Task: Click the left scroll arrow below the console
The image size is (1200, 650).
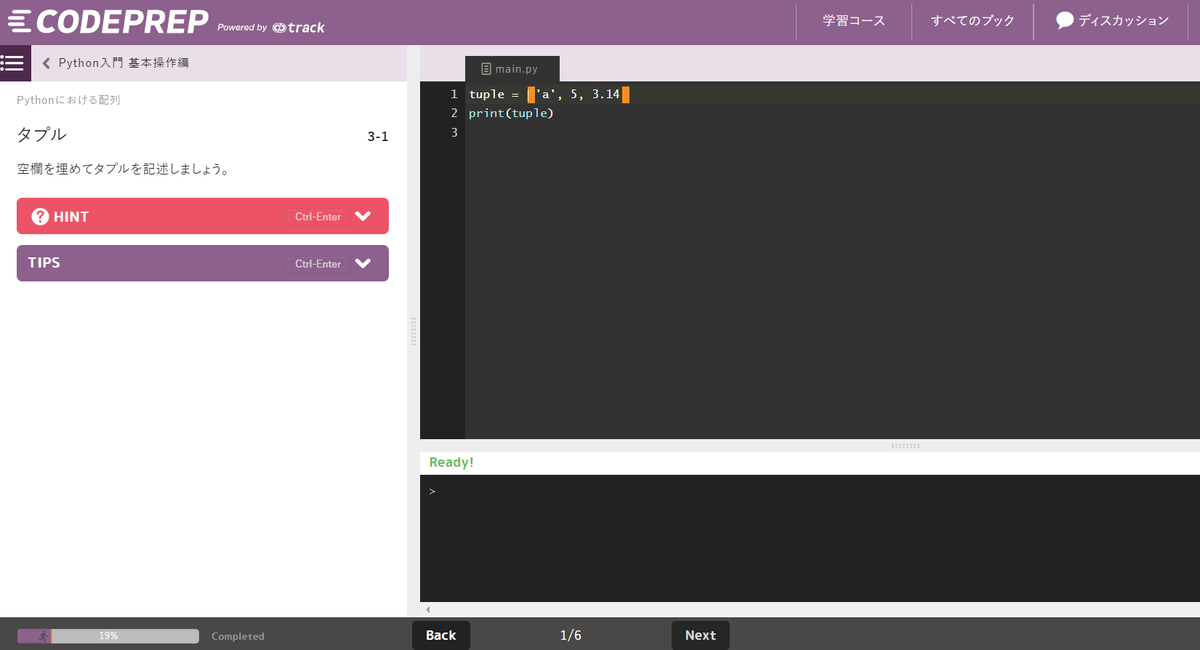Action: pos(427,609)
